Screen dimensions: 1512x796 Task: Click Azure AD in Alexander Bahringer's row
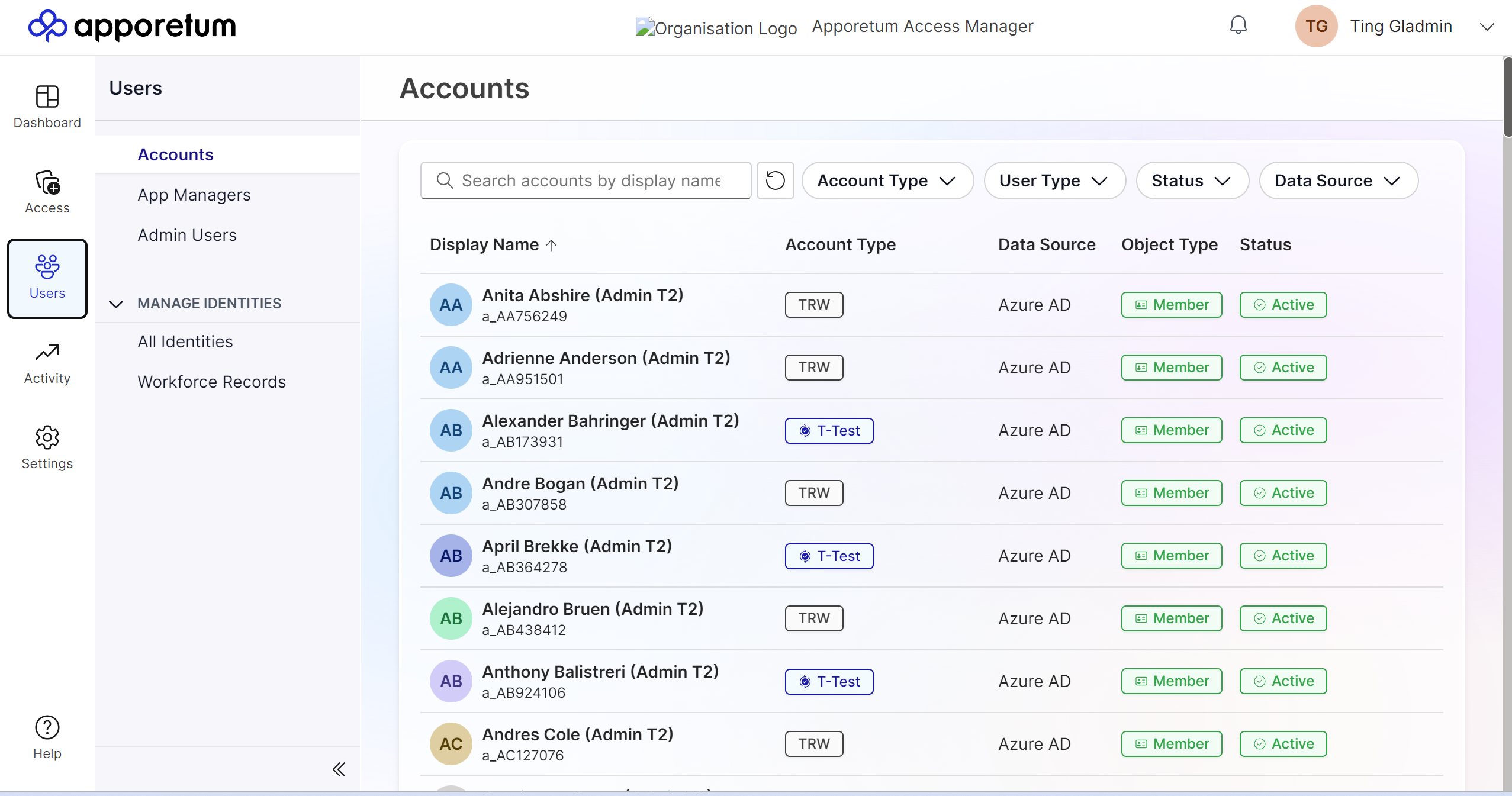[x=1034, y=430]
